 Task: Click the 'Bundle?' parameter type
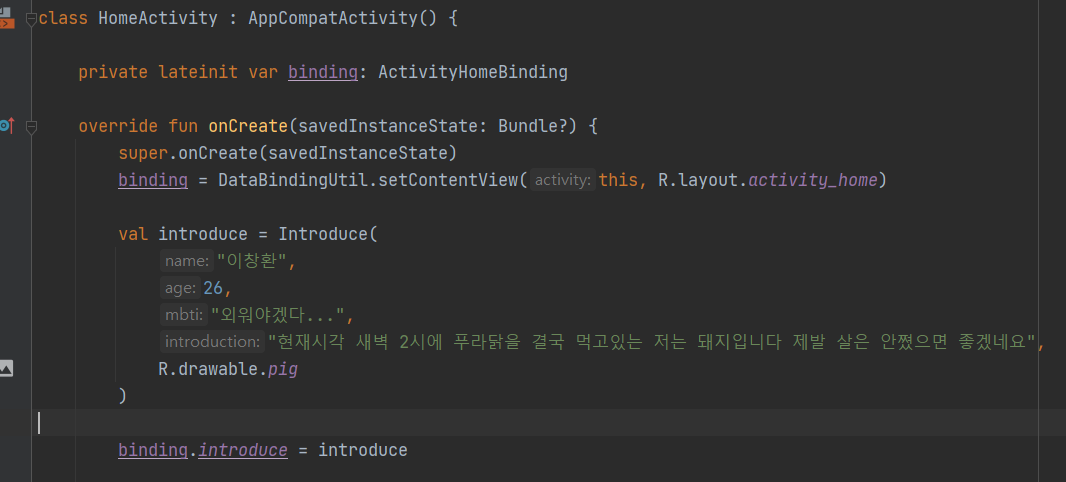click(x=532, y=126)
